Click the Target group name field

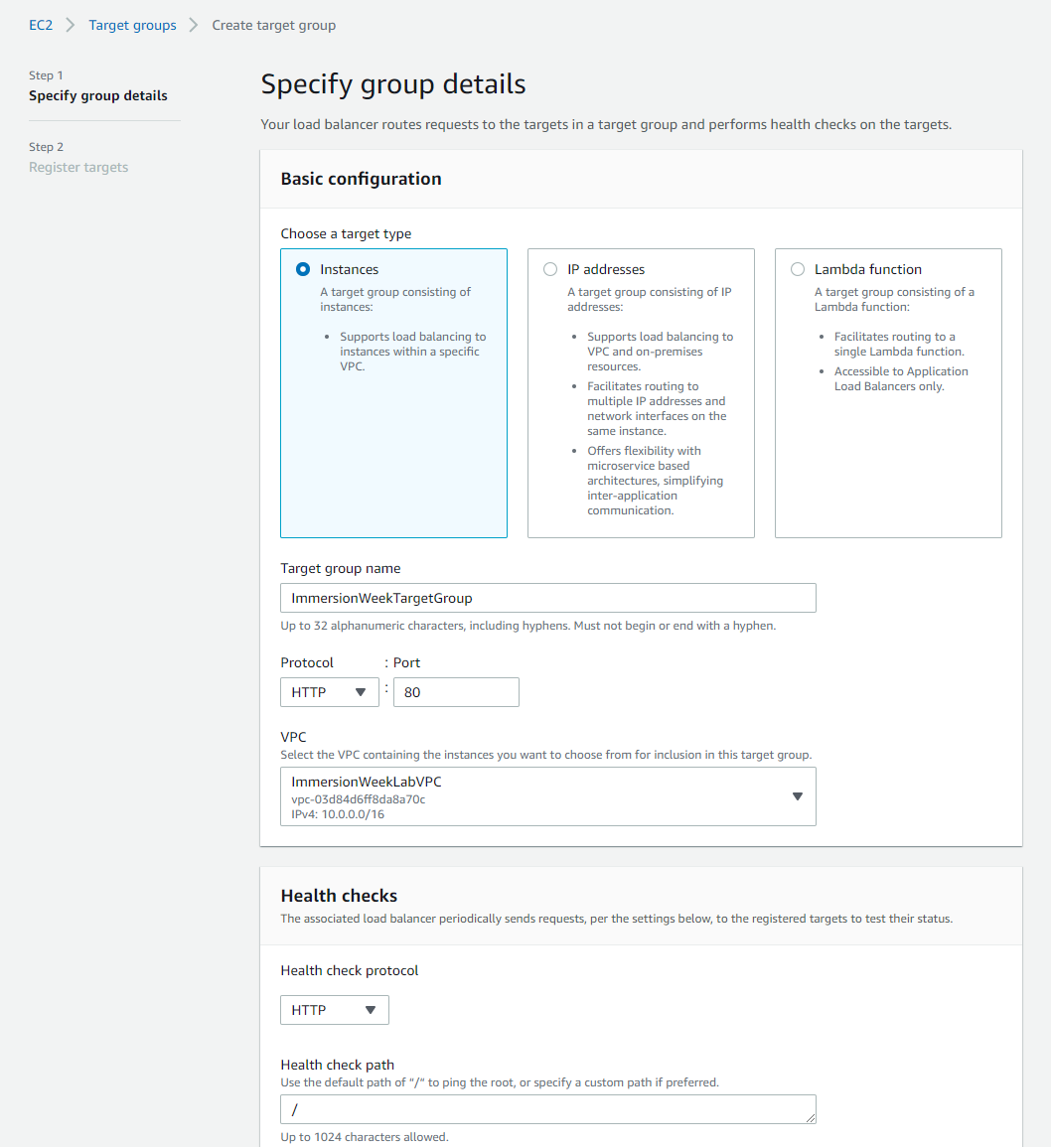547,598
